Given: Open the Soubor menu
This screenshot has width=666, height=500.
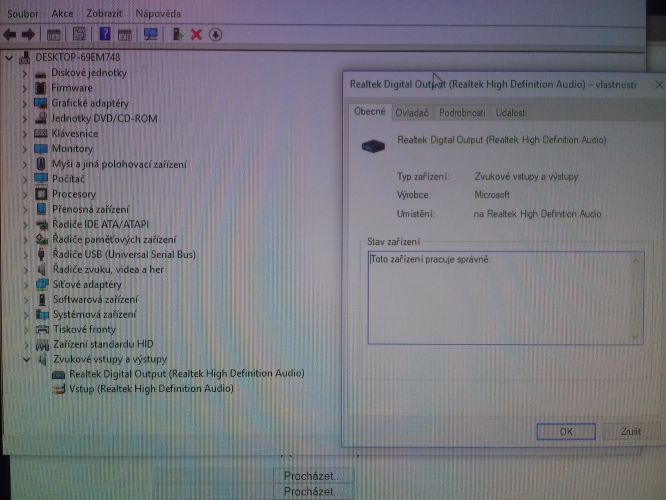Looking at the screenshot, I should tap(23, 14).
